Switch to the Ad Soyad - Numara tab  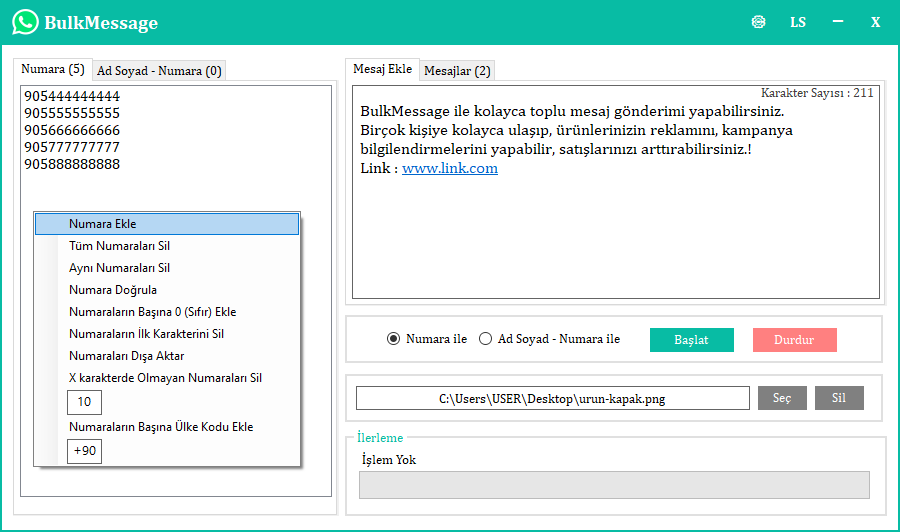159,71
